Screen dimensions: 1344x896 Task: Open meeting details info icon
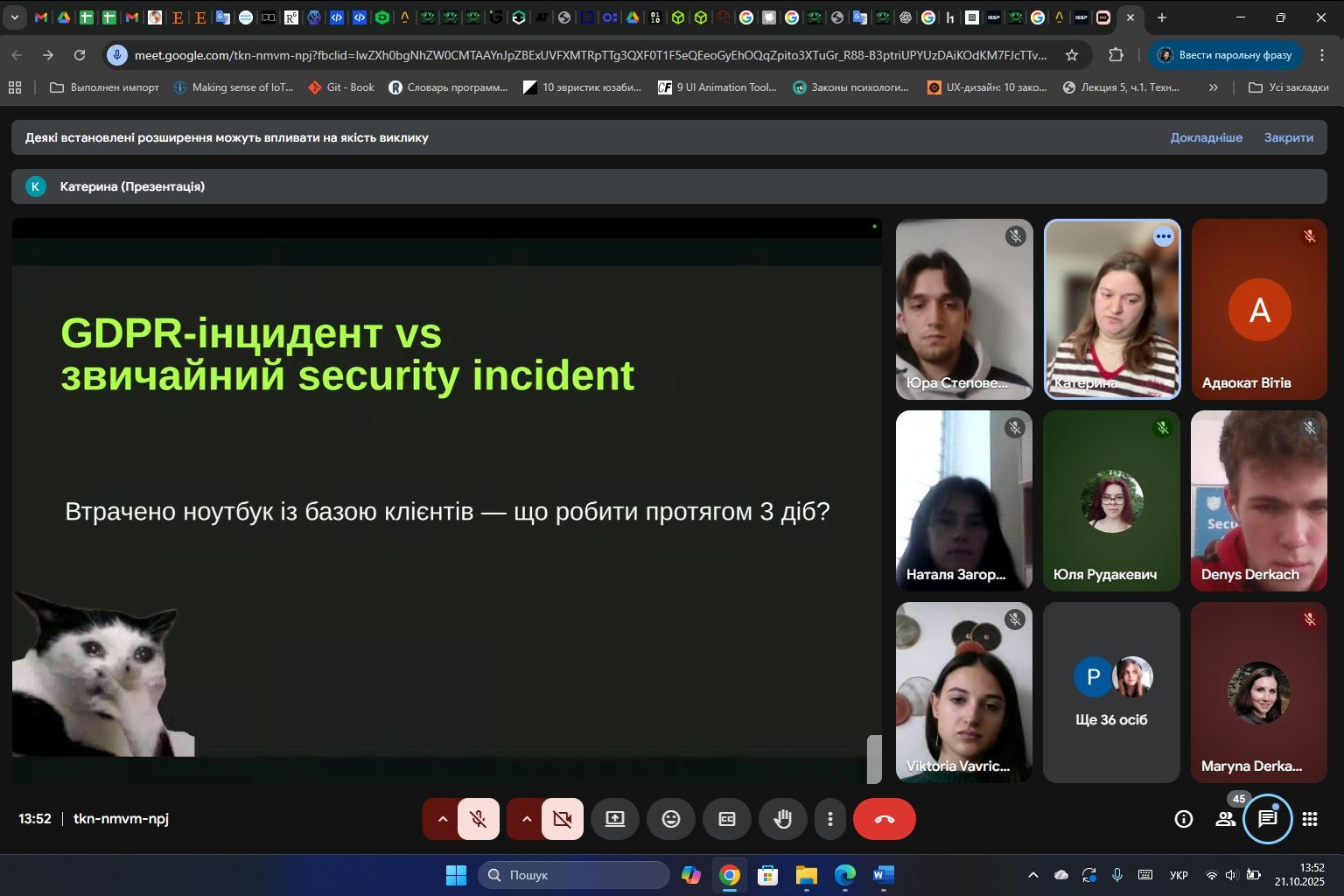click(1183, 819)
